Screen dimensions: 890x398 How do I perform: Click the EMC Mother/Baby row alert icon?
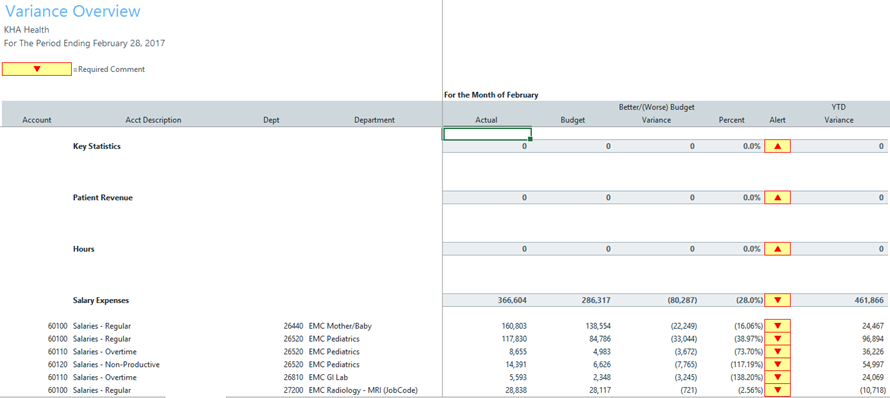pos(778,326)
